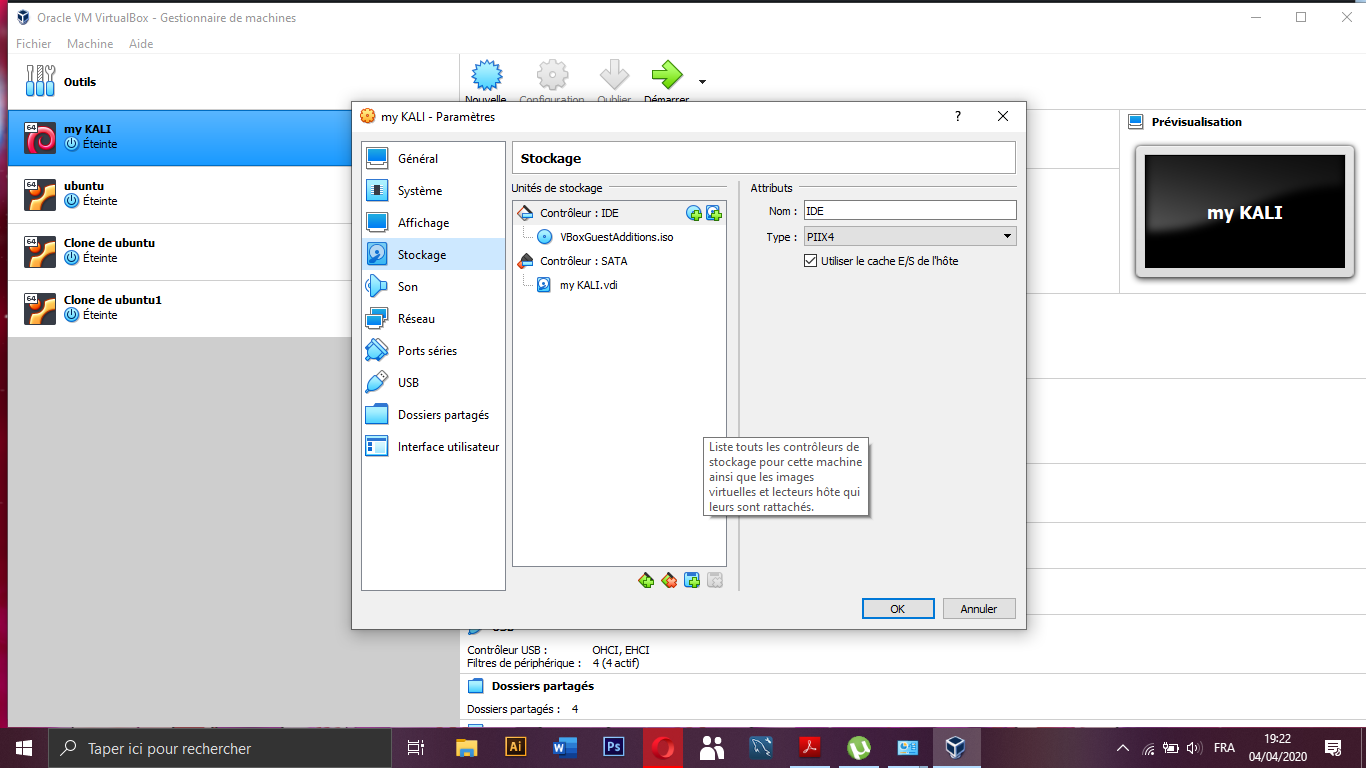Edit the Nom field containing IDE
The height and width of the screenshot is (768, 1366).
[910, 210]
